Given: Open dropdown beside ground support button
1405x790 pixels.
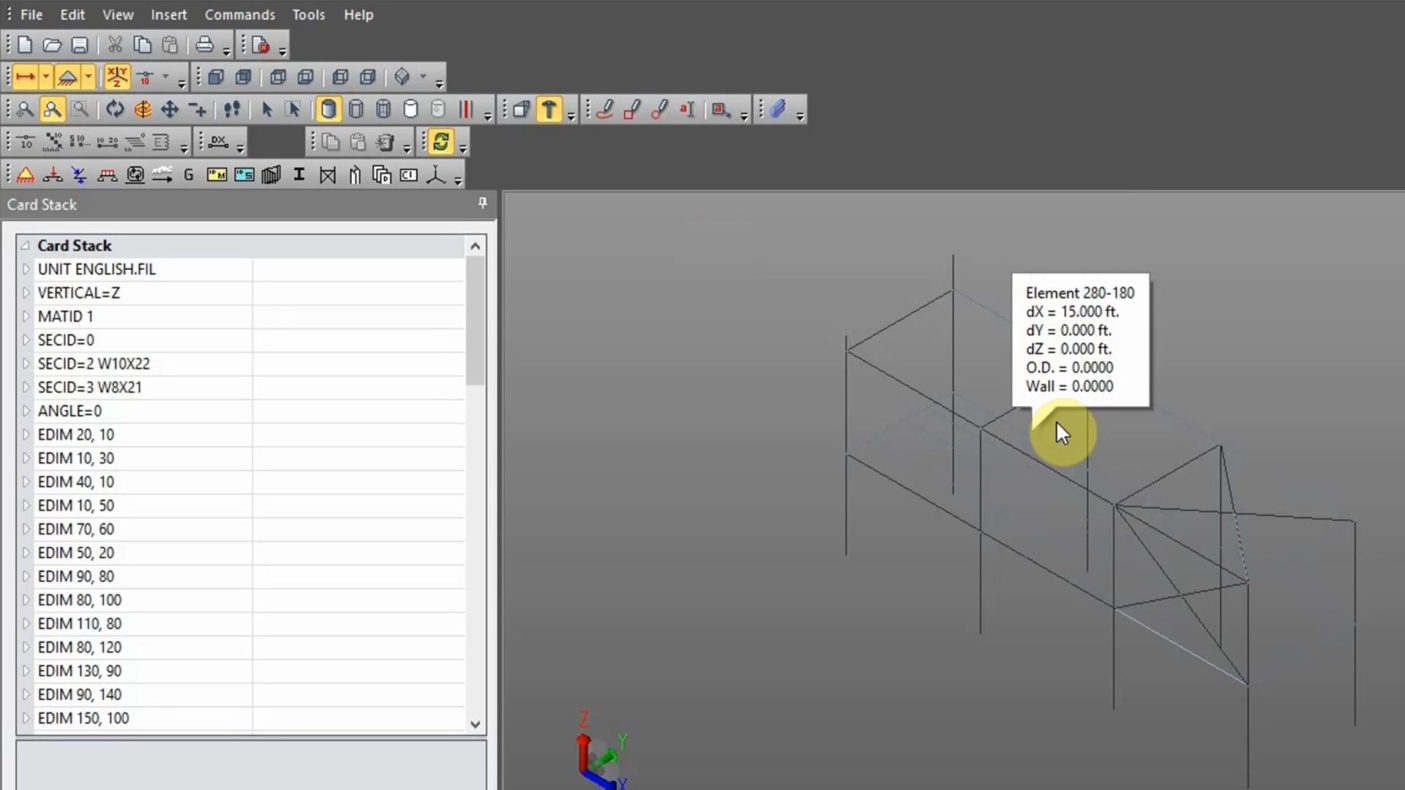Looking at the screenshot, I should pos(88,77).
